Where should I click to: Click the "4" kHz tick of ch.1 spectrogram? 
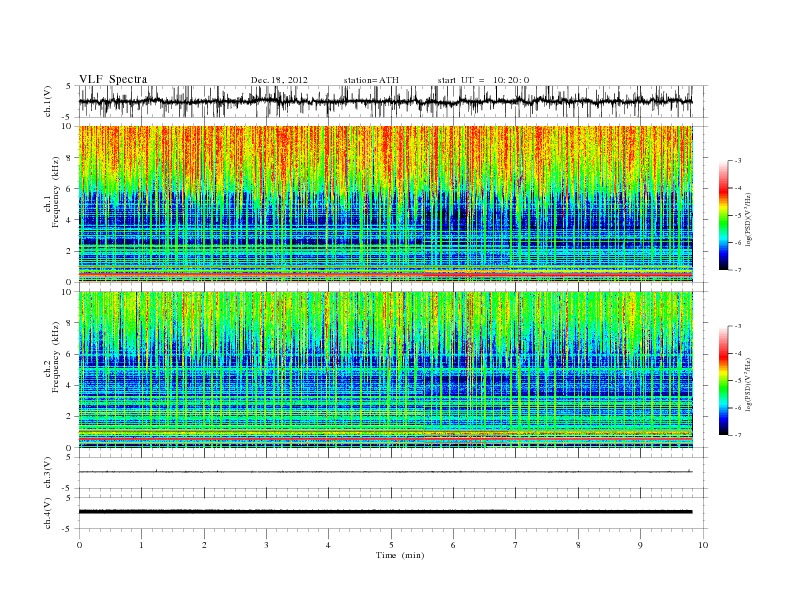[69, 220]
